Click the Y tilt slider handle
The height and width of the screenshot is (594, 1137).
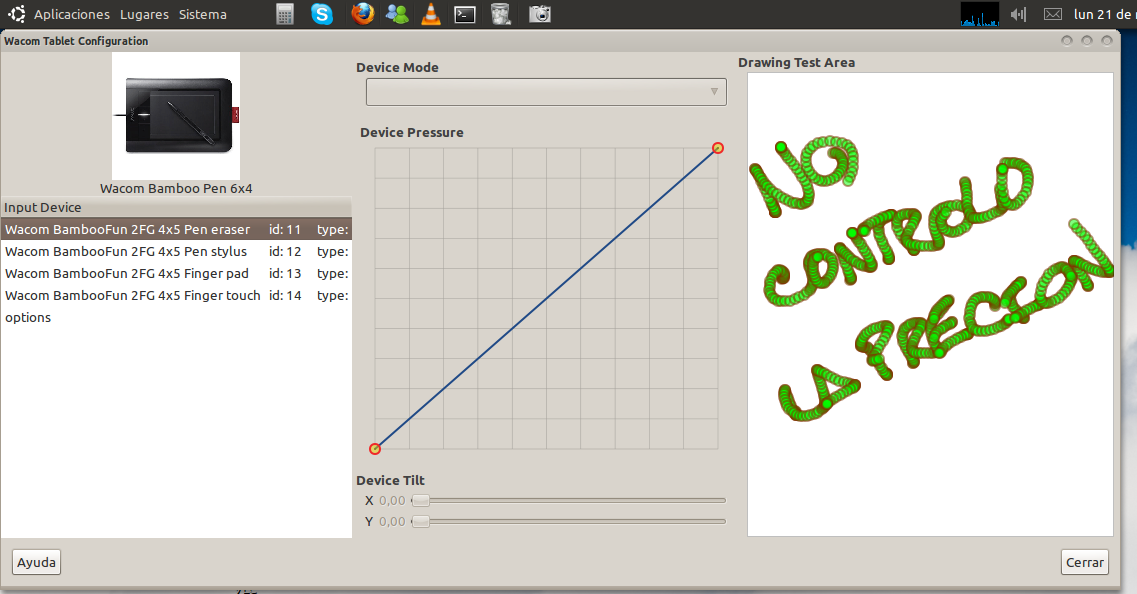421,521
